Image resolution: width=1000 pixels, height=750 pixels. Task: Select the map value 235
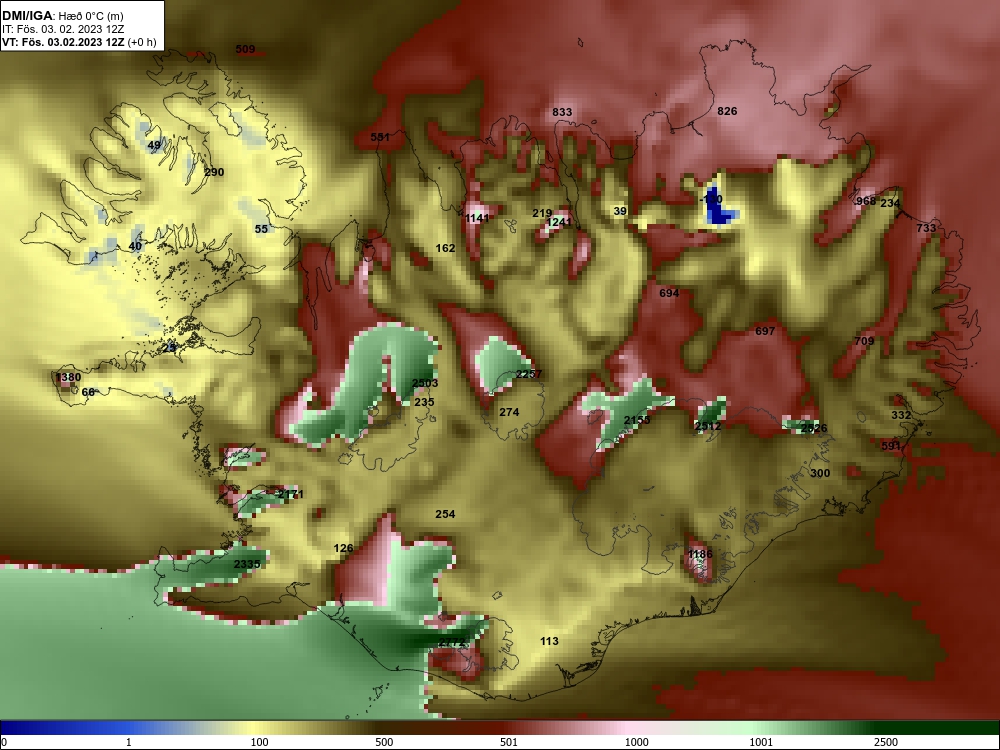click(424, 402)
